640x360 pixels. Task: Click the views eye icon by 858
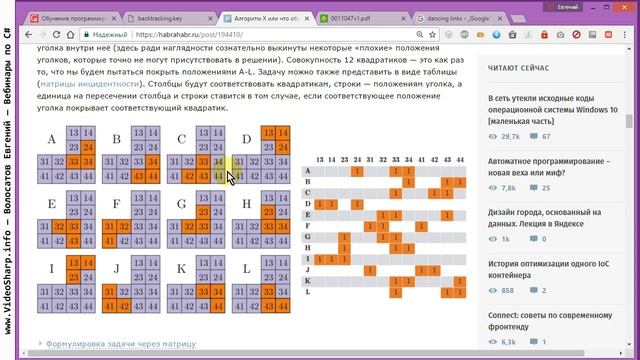coord(493,290)
